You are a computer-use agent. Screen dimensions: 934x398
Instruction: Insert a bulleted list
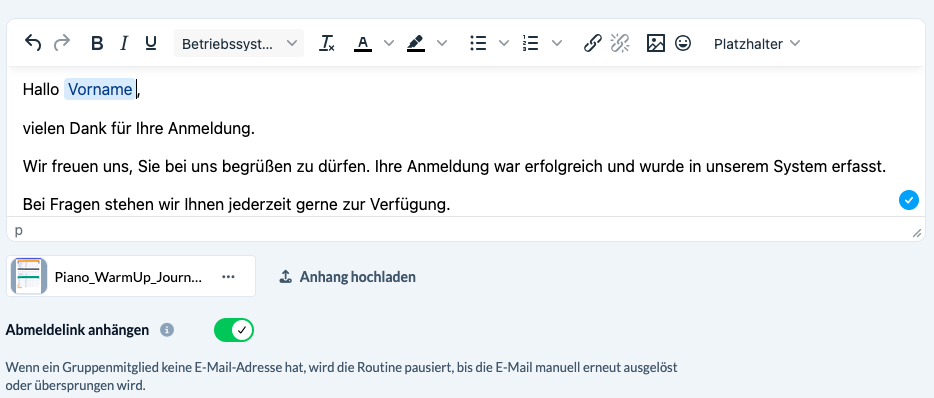(x=478, y=43)
